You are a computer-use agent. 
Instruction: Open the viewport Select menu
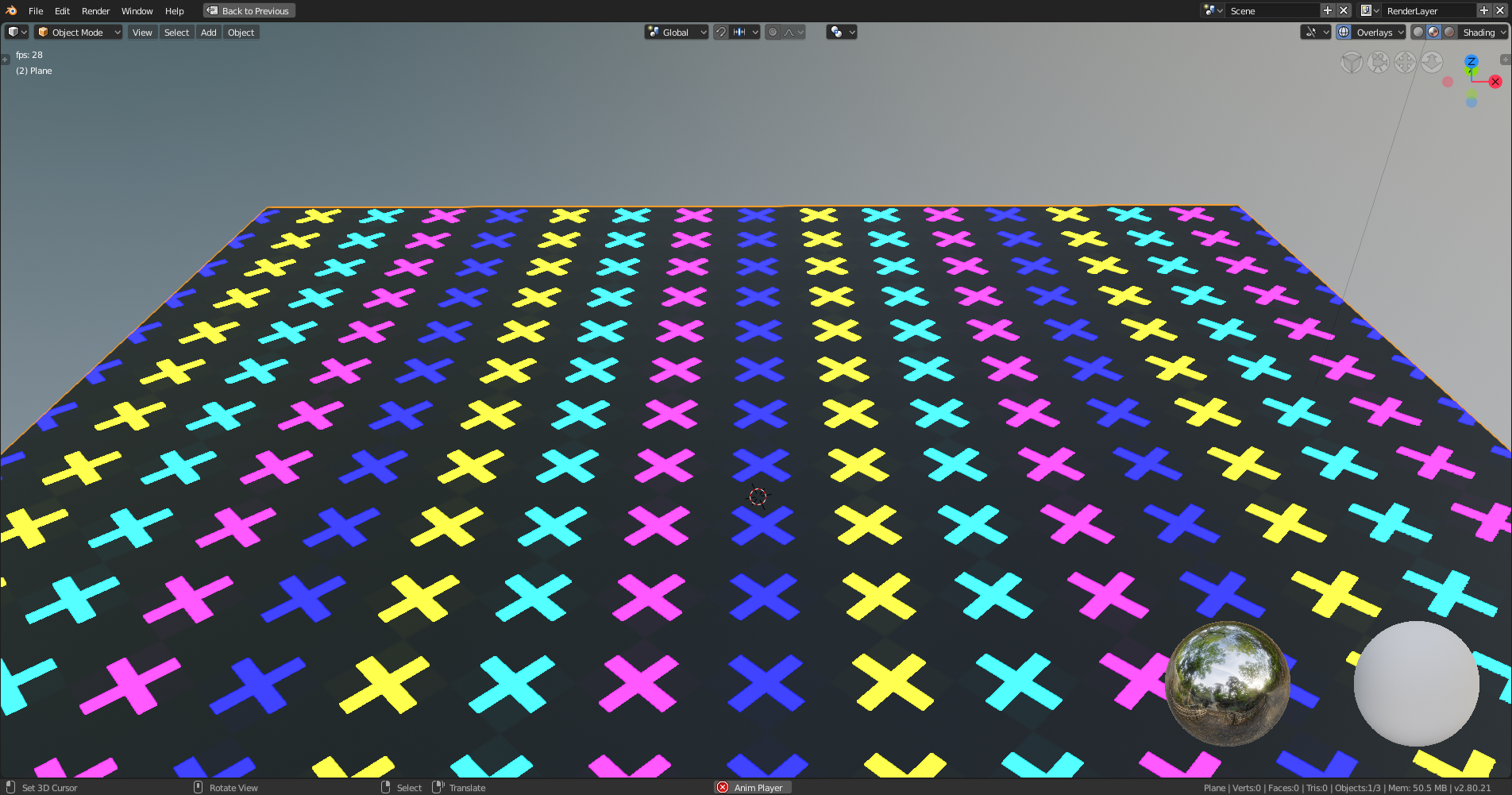[x=176, y=33]
